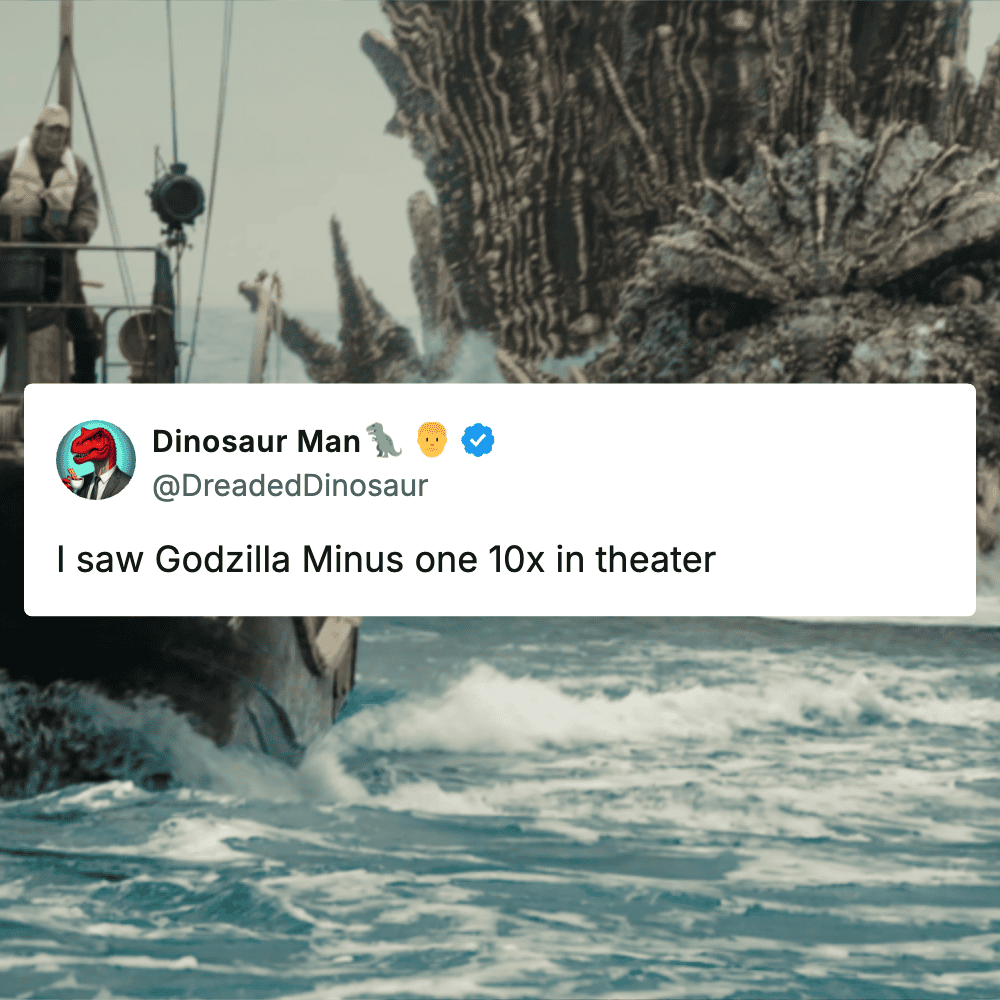Click the green T-rex emoji beside the name
Image resolution: width=1000 pixels, height=1000 pixels.
[384, 440]
